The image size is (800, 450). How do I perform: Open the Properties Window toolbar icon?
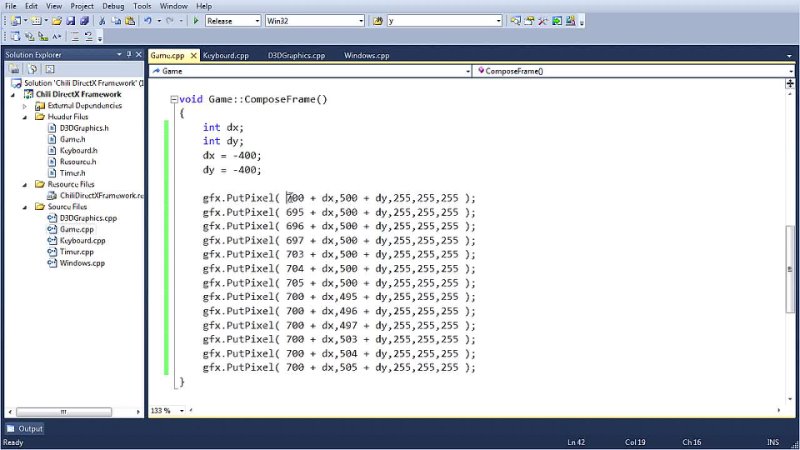point(529,21)
